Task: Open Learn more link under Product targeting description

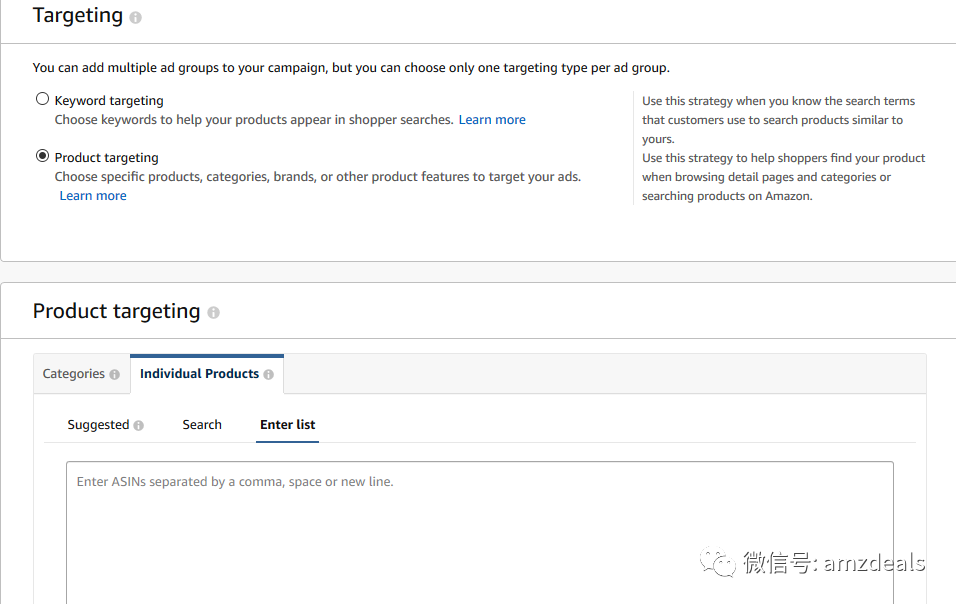Action: 93,196
